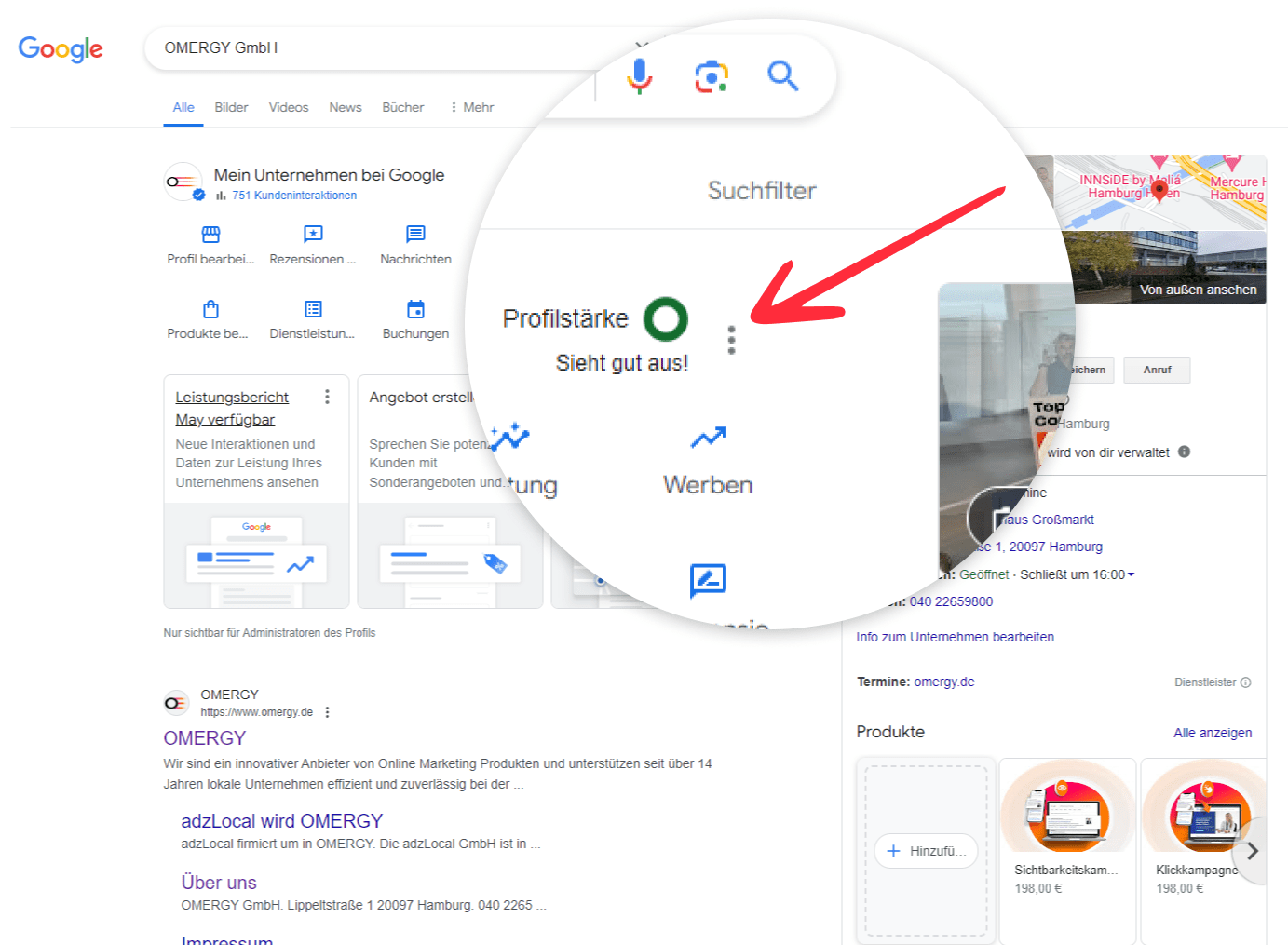Open three-dot menu beside Profilstärke
This screenshot has height=945, width=1288.
click(x=732, y=340)
